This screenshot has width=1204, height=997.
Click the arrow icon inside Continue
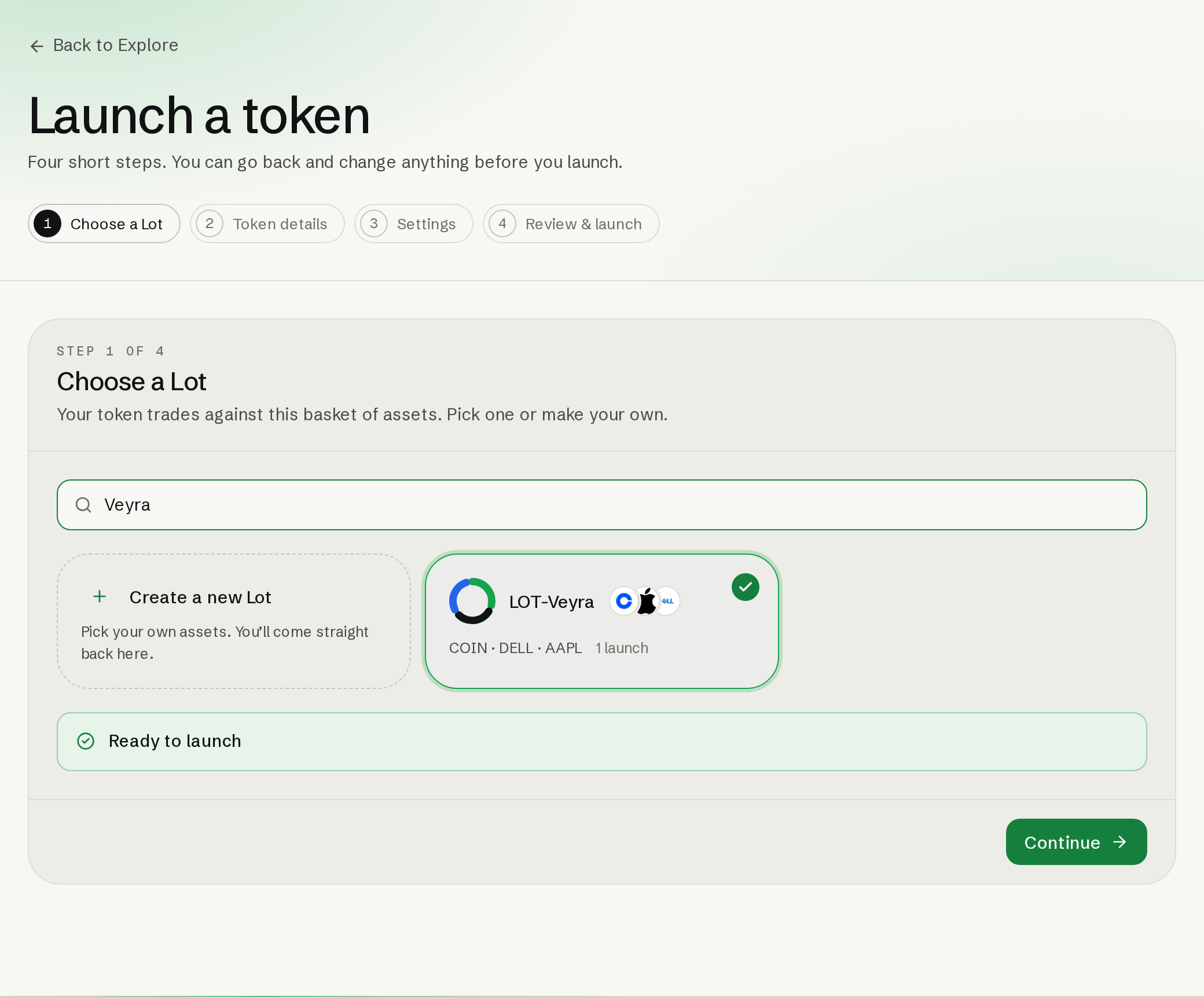coord(1120,842)
